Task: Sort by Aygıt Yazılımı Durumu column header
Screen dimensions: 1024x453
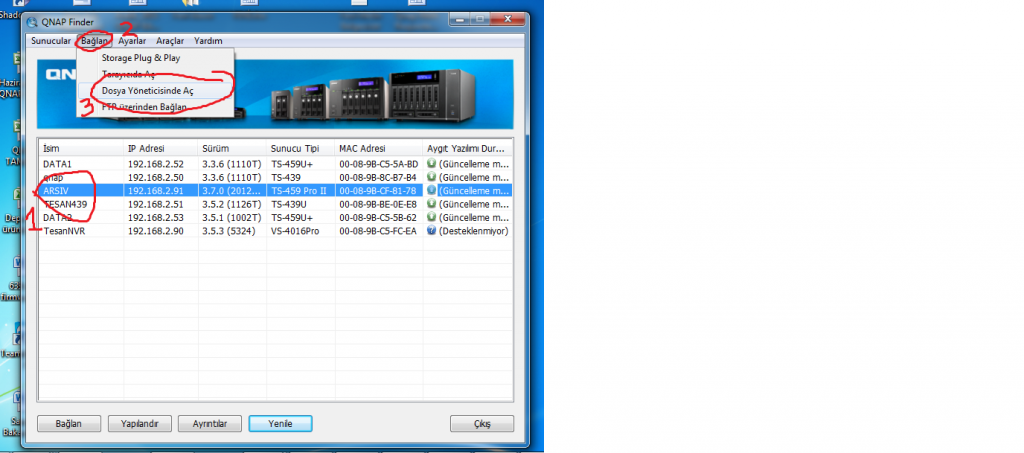Action: click(x=467, y=148)
